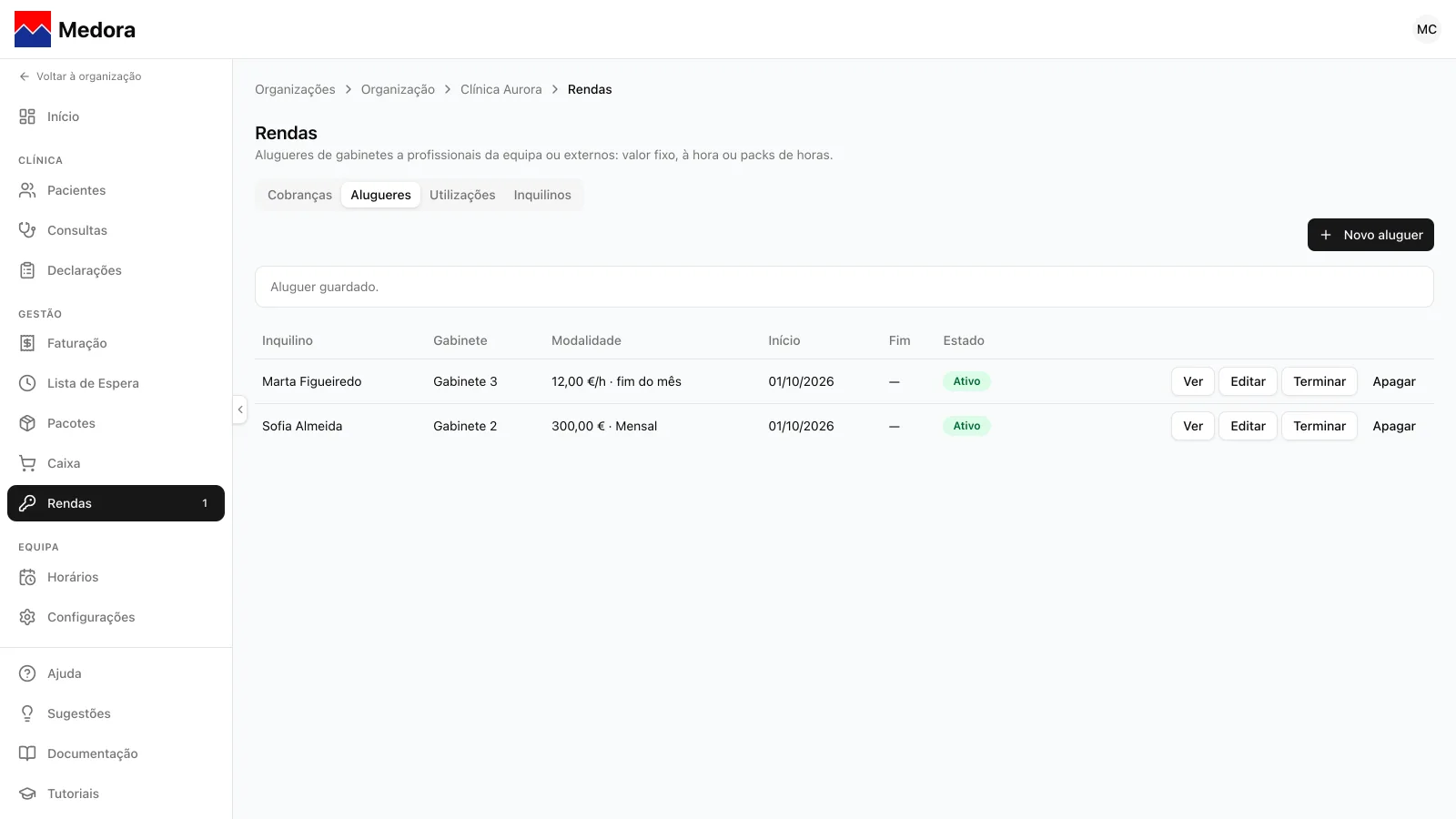Click Voltar à organização link

pos(80,76)
